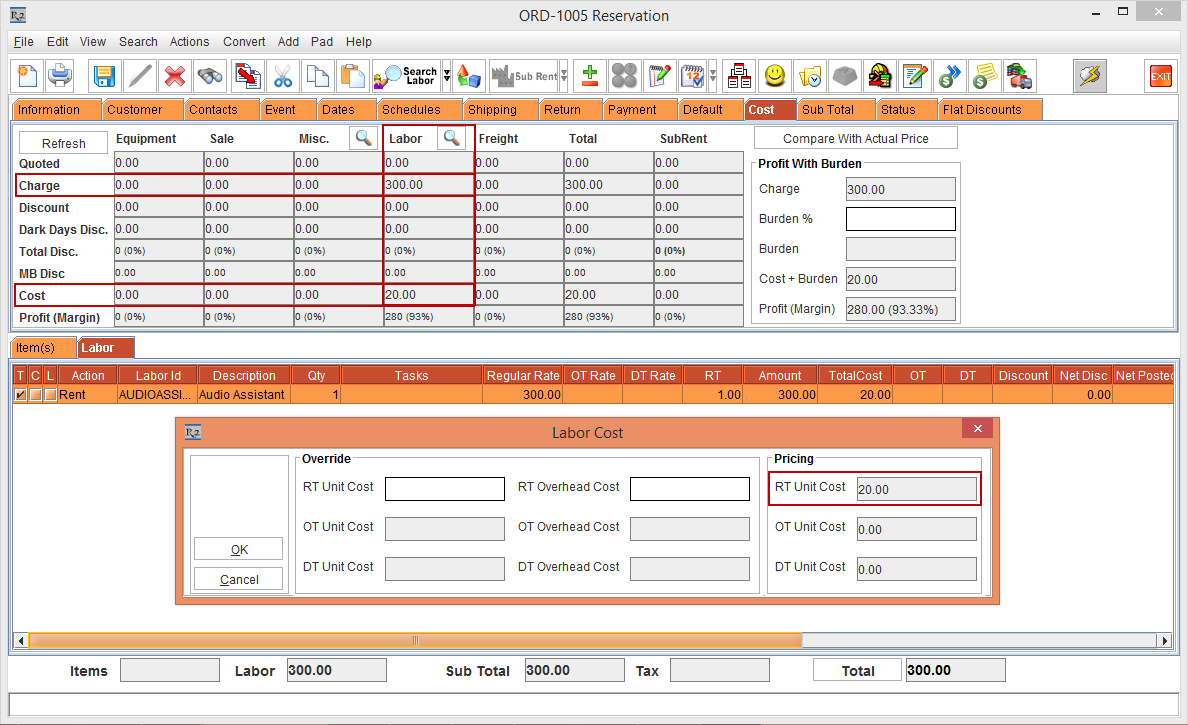Click the red EXIT icon

(x=1160, y=76)
